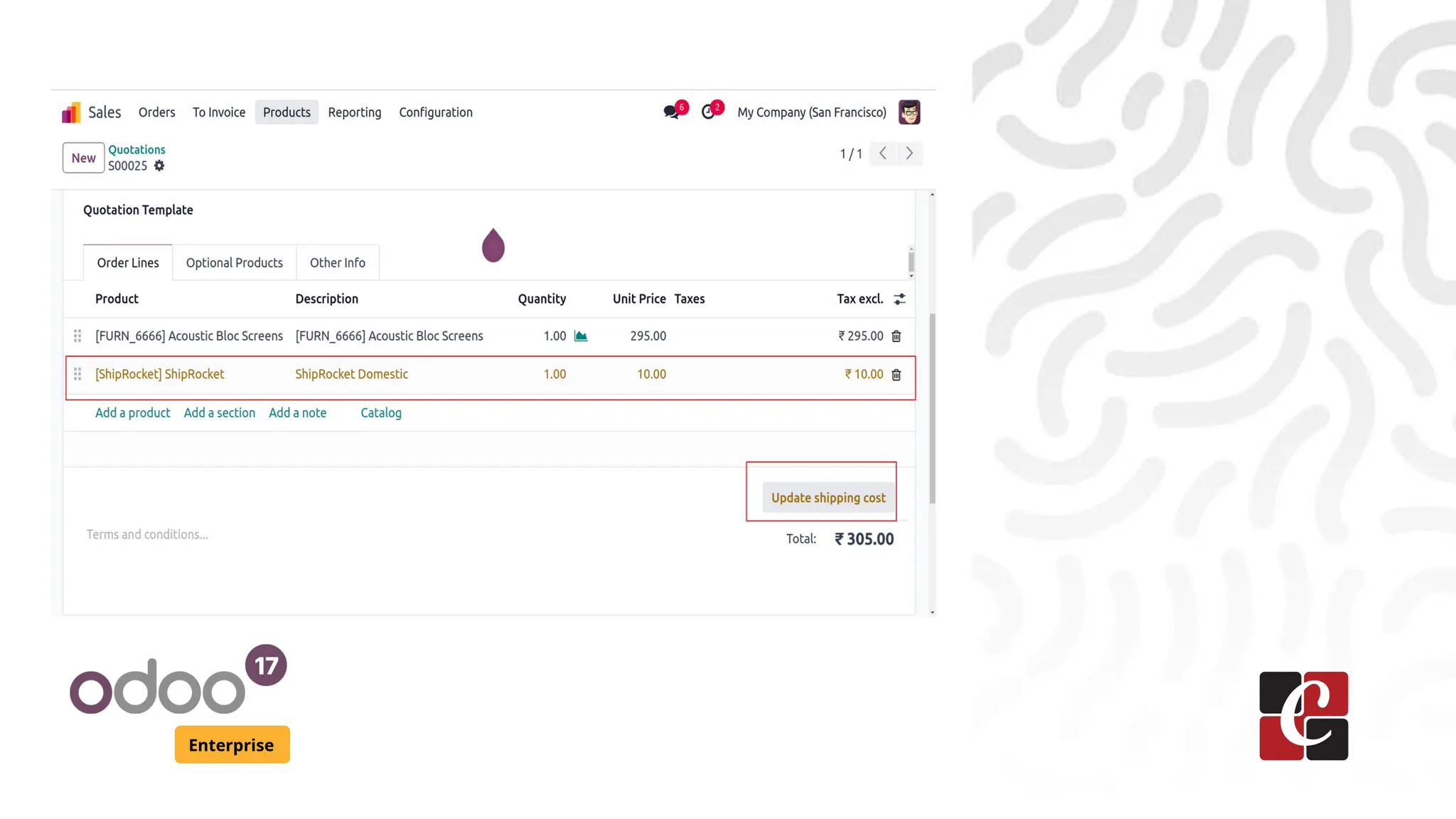The image size is (1456, 819).
Task: Open the activities clock icon
Action: (x=708, y=112)
